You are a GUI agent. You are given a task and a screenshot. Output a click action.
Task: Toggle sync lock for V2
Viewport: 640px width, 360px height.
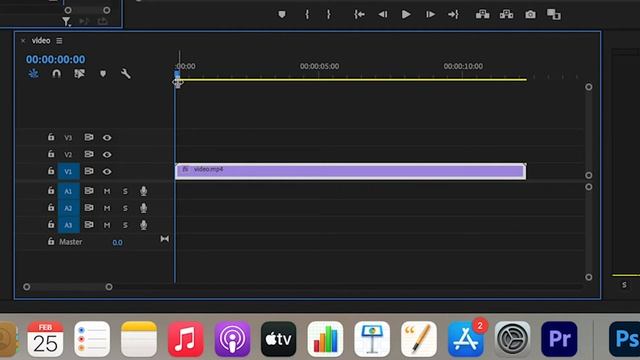89,154
